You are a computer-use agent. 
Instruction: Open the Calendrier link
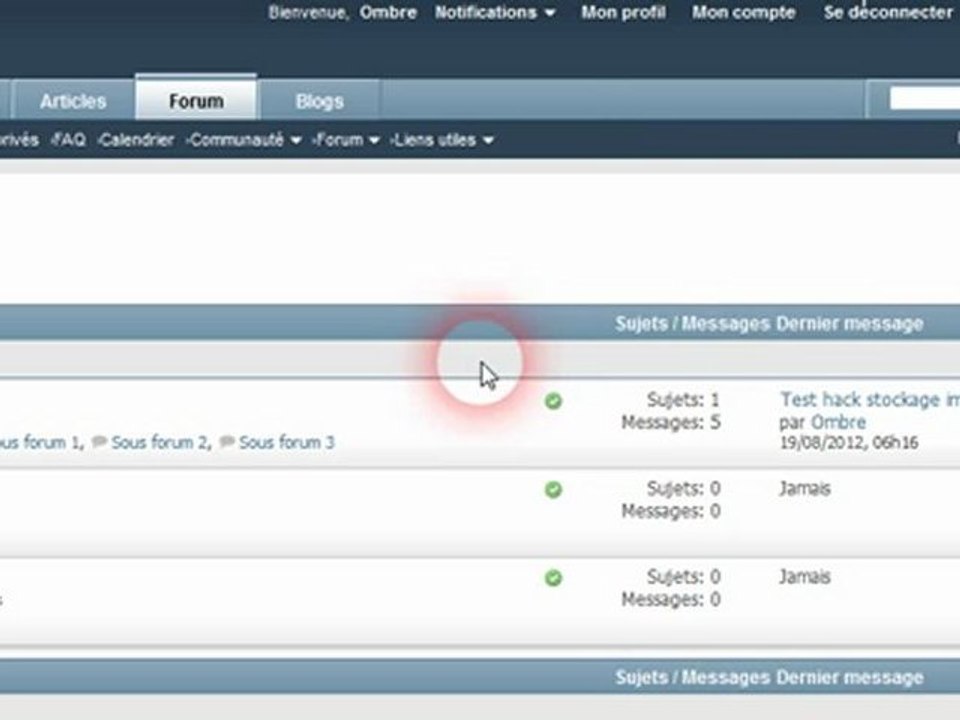pos(136,140)
